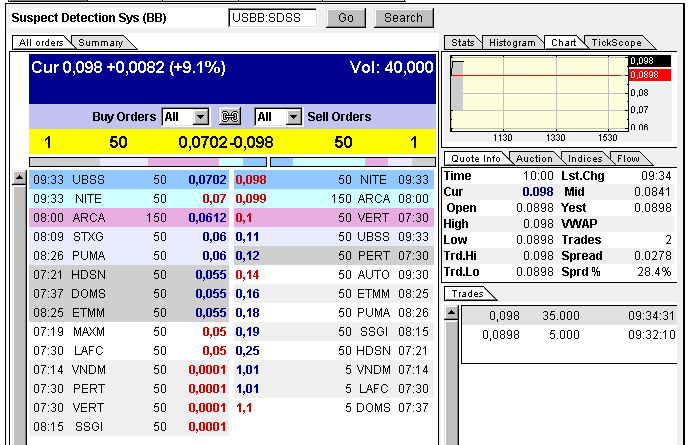
Task: Show the Stats tab
Action: click(462, 43)
